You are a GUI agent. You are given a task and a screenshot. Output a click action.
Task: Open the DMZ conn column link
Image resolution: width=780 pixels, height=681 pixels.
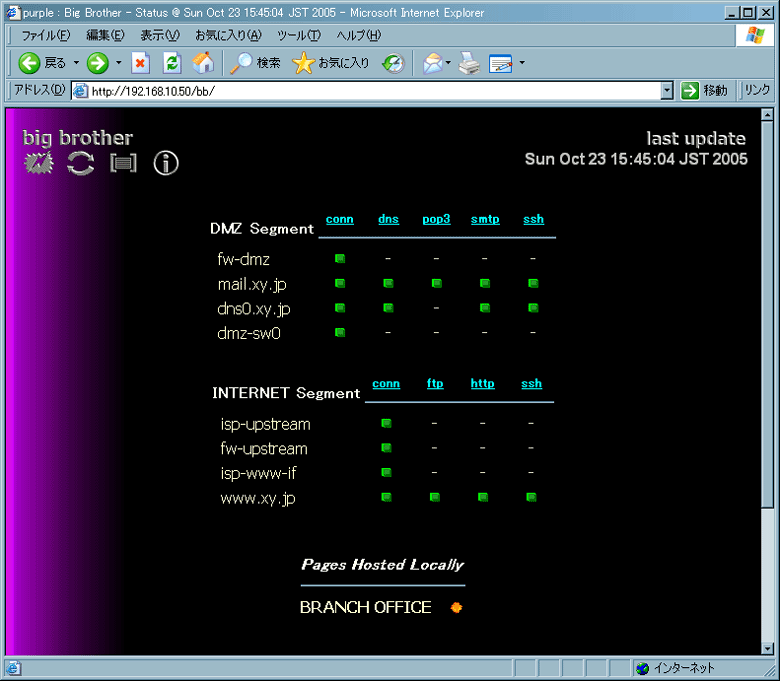click(340, 219)
